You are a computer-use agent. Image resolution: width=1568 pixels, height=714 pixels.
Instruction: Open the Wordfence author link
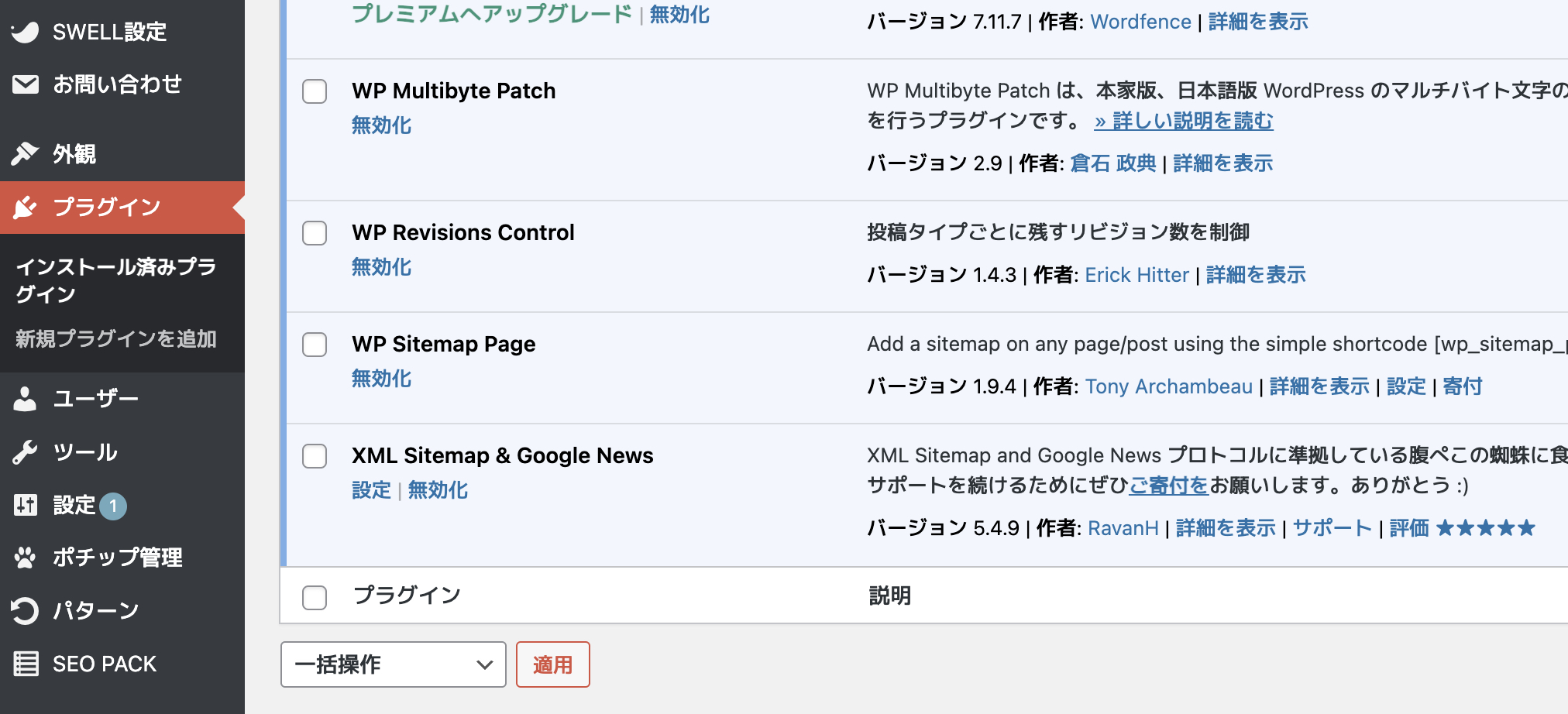1141,22
